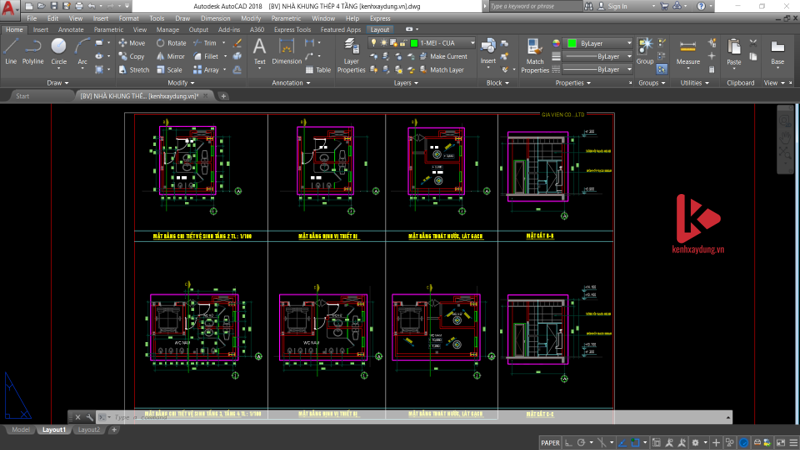Open Layer Properties manager
This screenshot has height=450, width=800.
coord(351,56)
